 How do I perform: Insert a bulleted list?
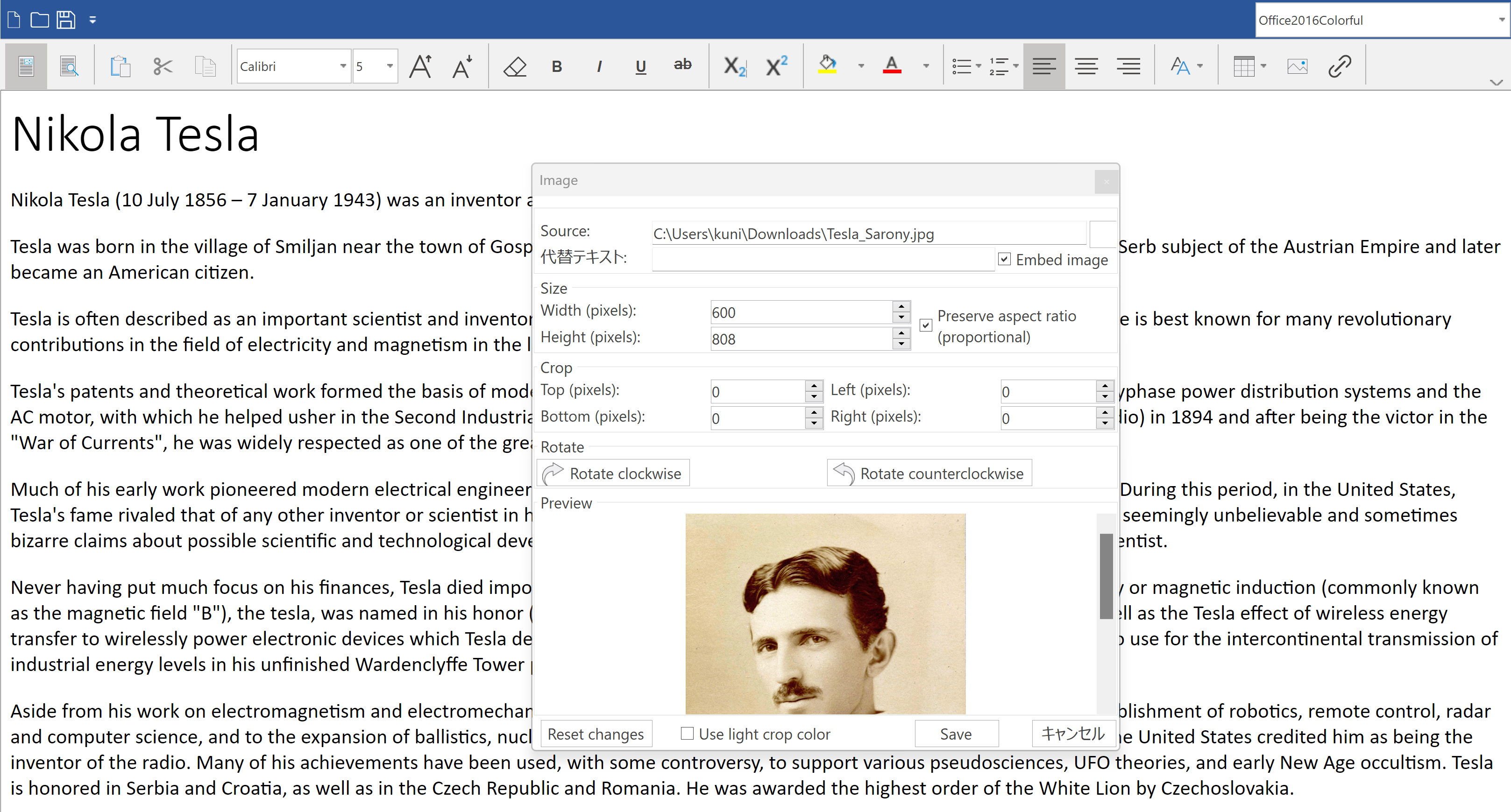point(962,66)
